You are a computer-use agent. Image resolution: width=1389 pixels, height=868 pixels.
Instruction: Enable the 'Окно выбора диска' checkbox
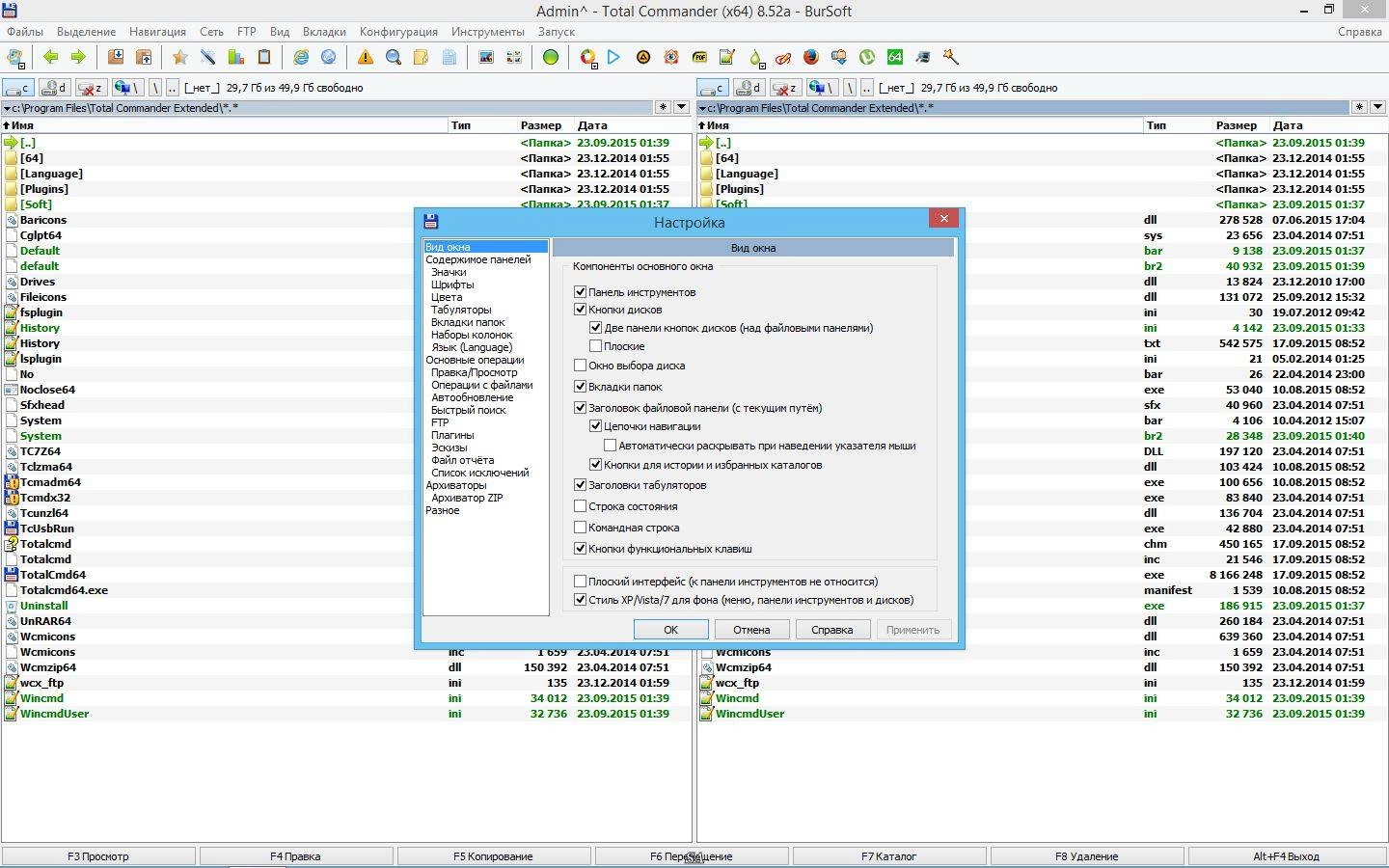pyautogui.click(x=580, y=366)
